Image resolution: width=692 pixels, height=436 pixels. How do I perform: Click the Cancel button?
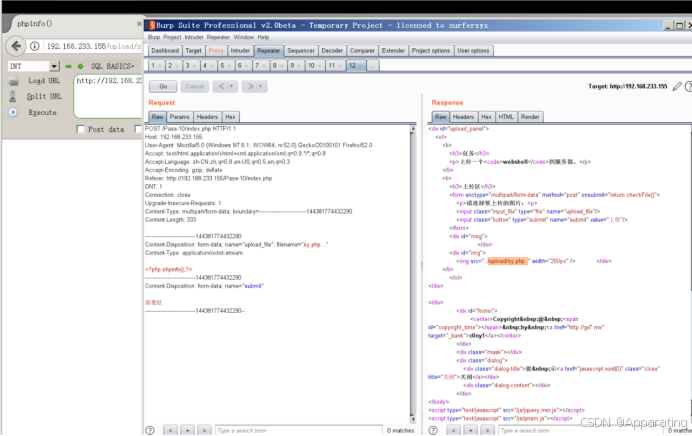[x=195, y=86]
